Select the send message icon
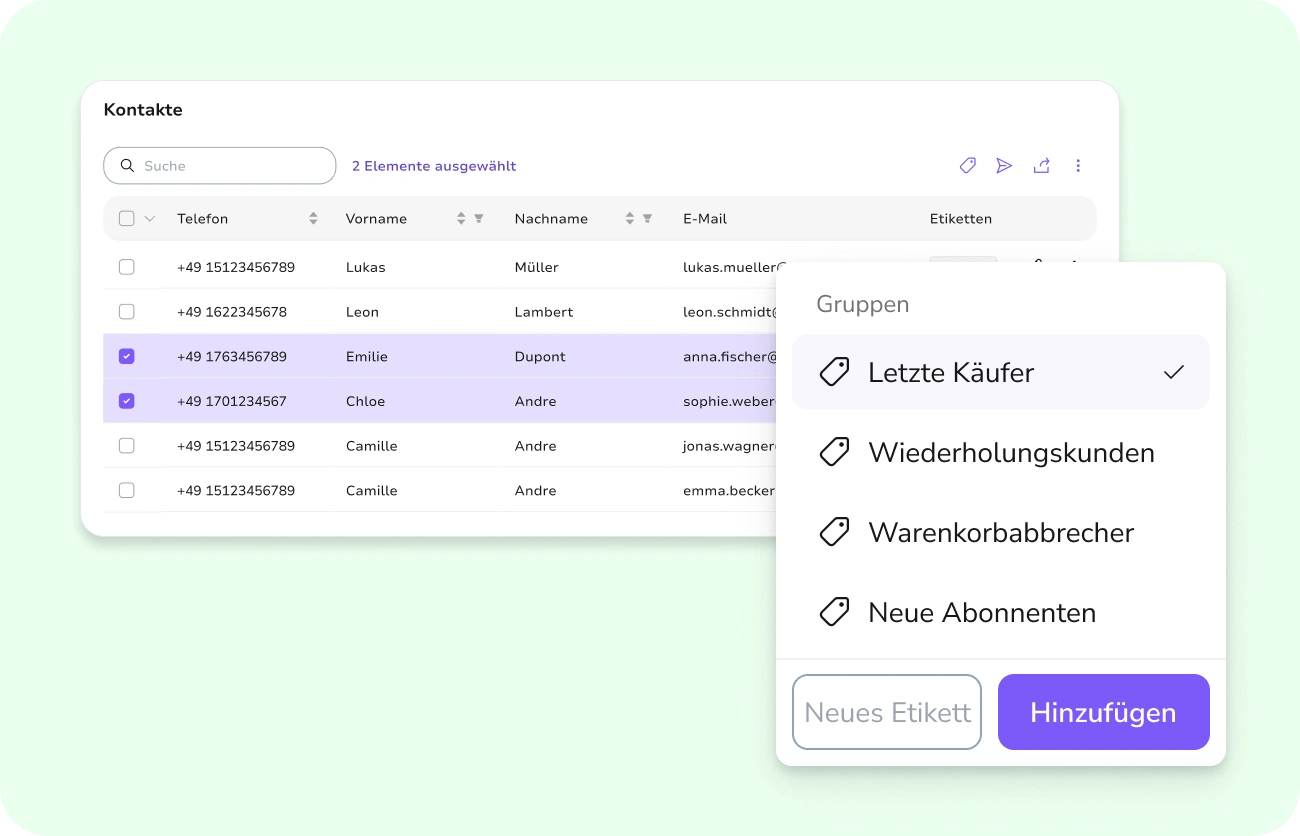This screenshot has width=1300, height=836. pos(1004,165)
